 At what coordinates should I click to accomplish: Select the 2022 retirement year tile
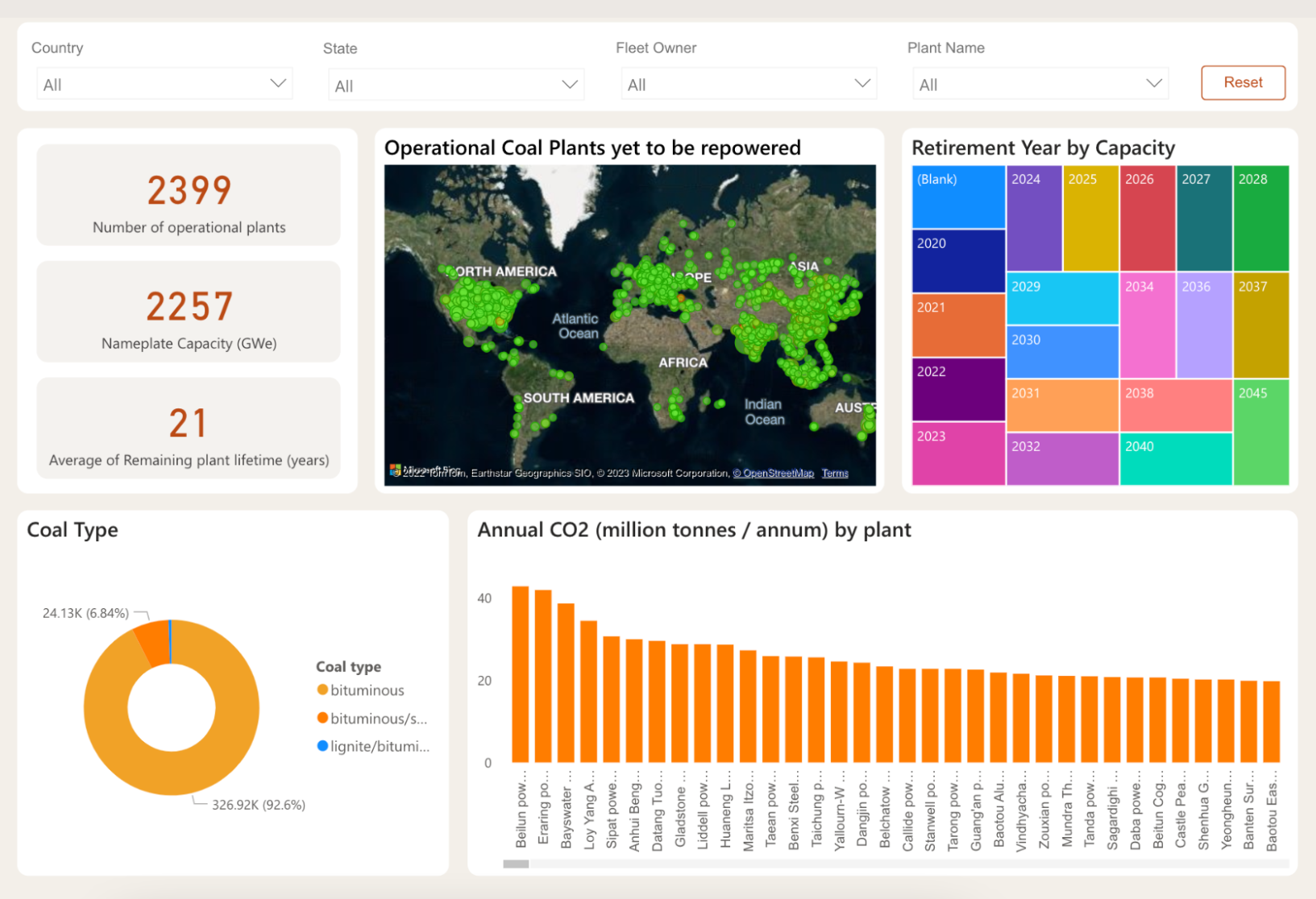click(958, 390)
